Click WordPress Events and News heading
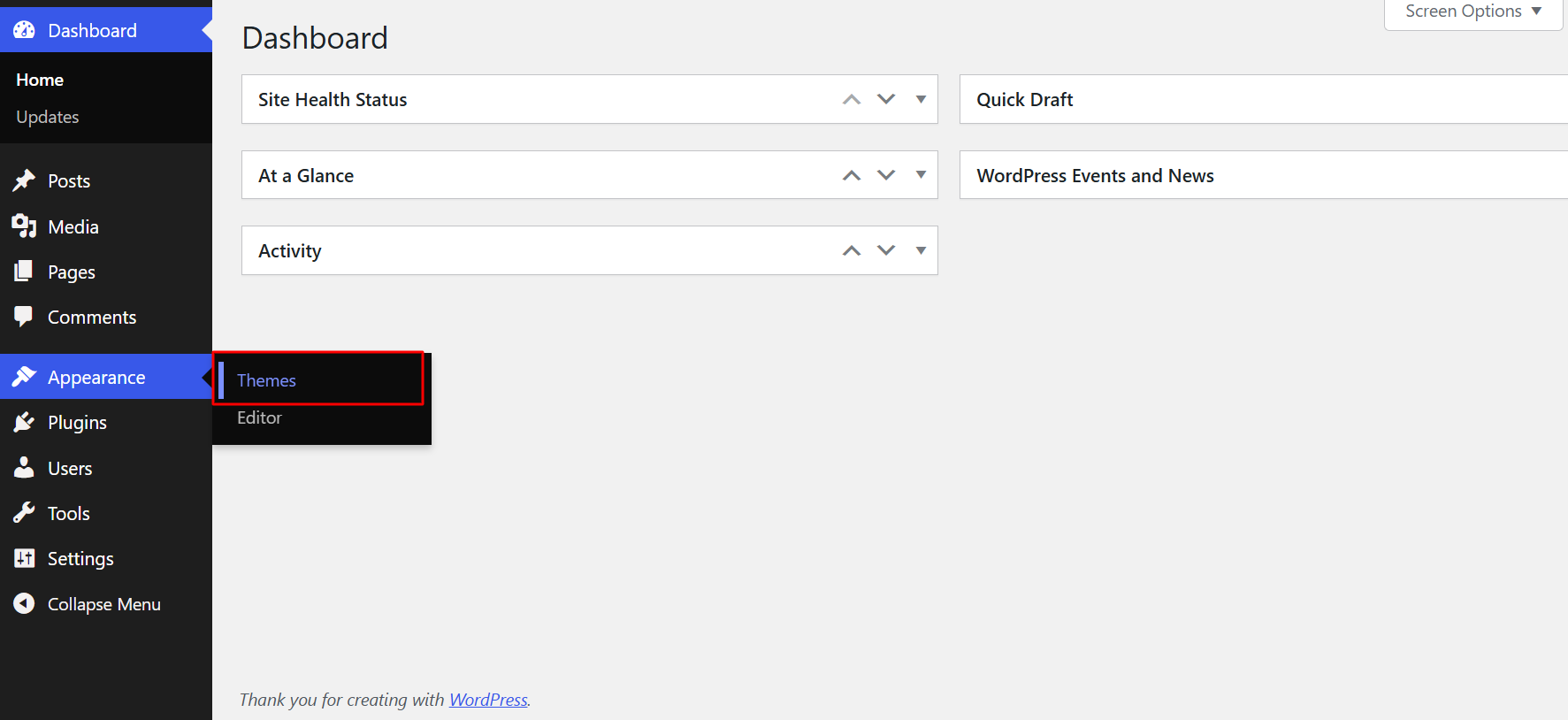The image size is (1568, 720). [x=1095, y=176]
